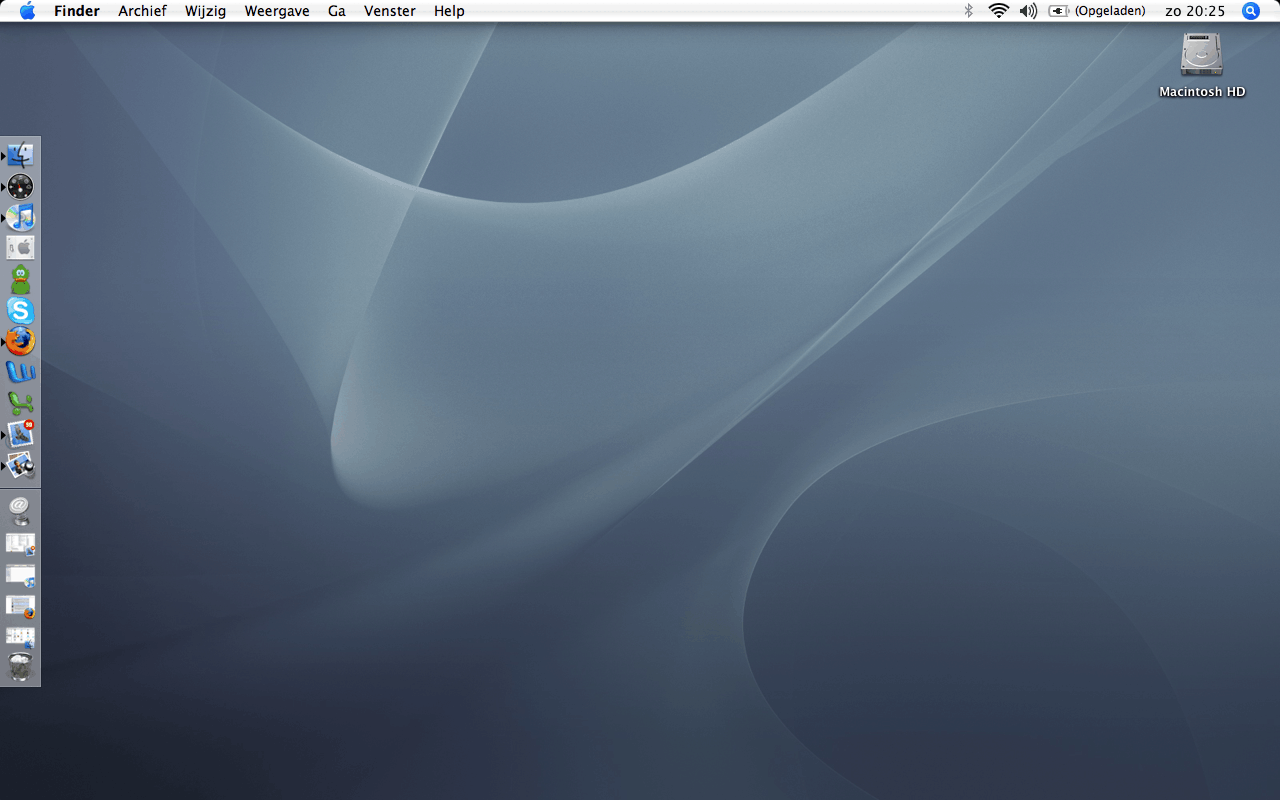Open the Weergave menu
Image resolution: width=1280 pixels, height=800 pixels.
pyautogui.click(x=277, y=11)
